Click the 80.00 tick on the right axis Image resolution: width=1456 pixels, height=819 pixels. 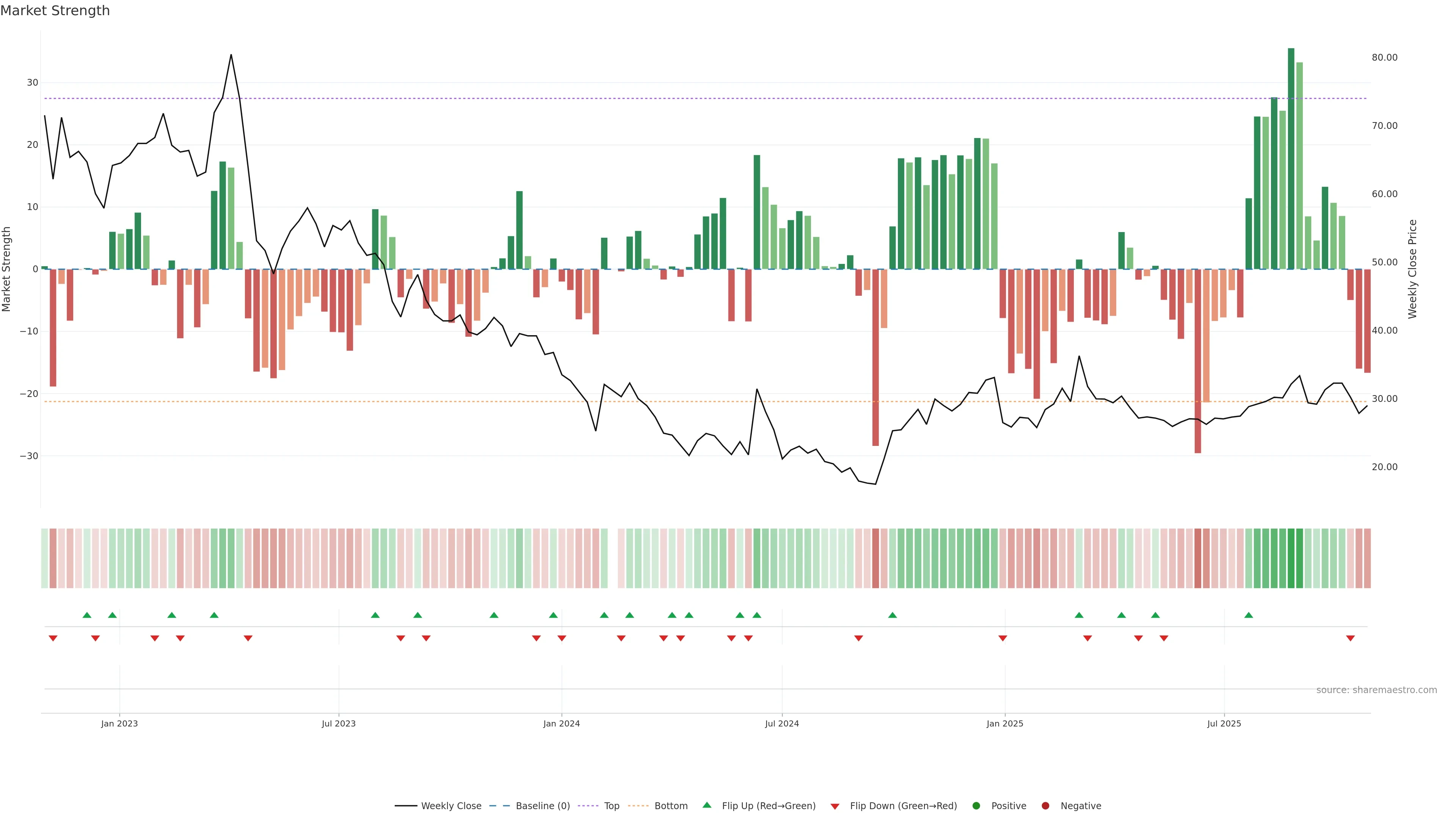(1384, 58)
